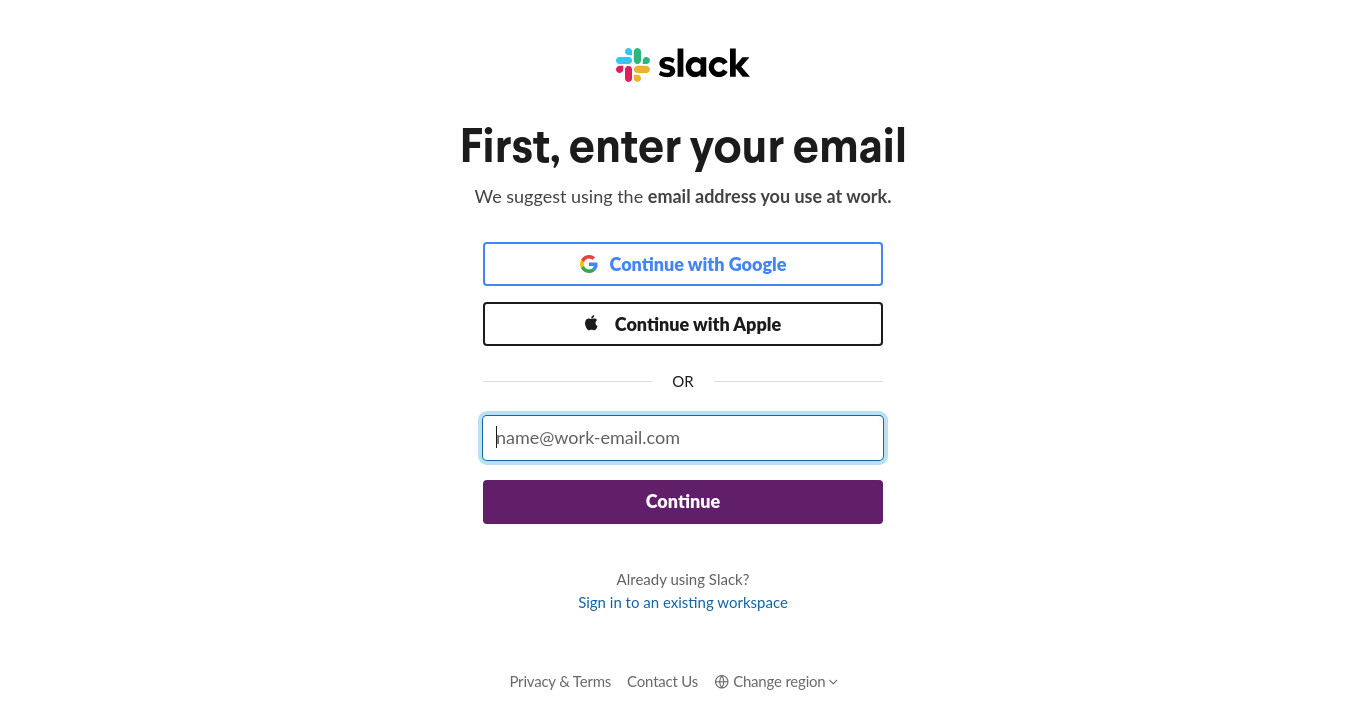1366x728 pixels.
Task: Choose Continue with Google sign-up
Action: [x=683, y=264]
